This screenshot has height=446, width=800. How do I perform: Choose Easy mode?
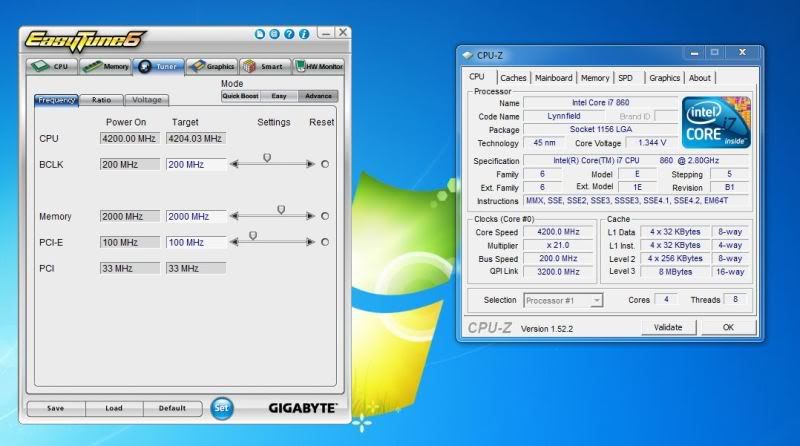tap(279, 96)
